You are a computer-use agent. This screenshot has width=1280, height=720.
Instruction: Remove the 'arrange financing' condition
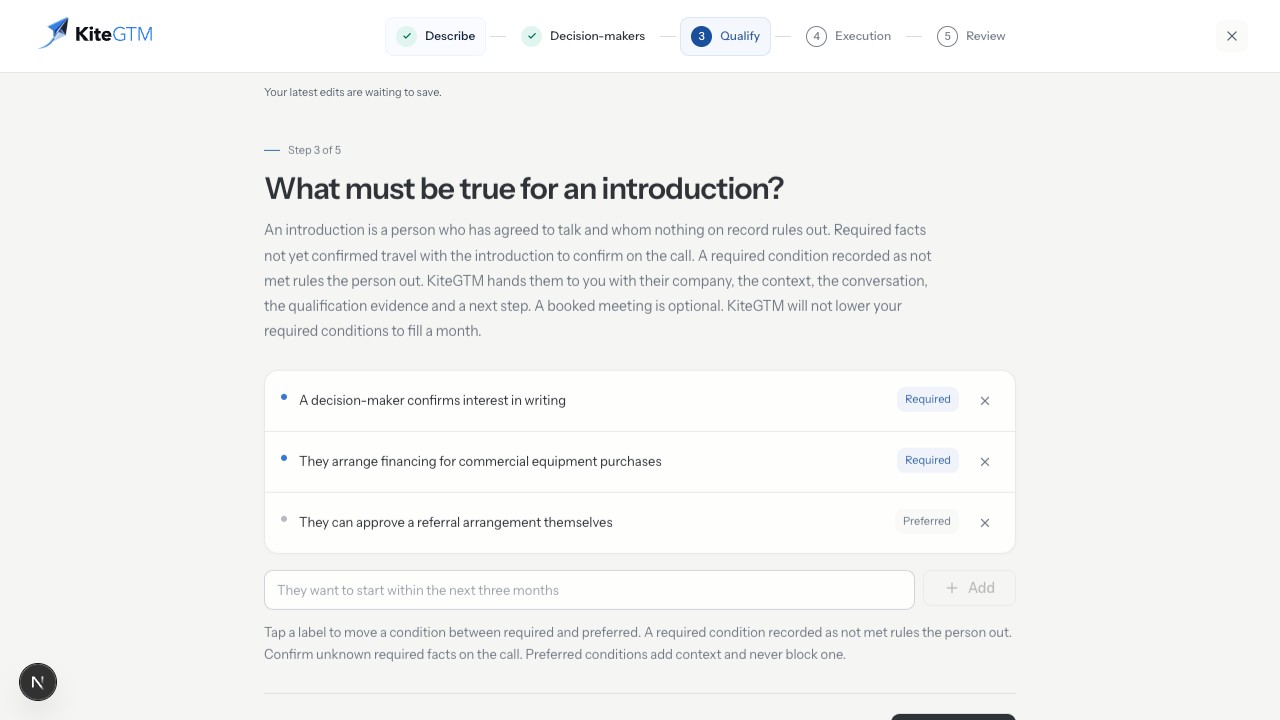(985, 462)
